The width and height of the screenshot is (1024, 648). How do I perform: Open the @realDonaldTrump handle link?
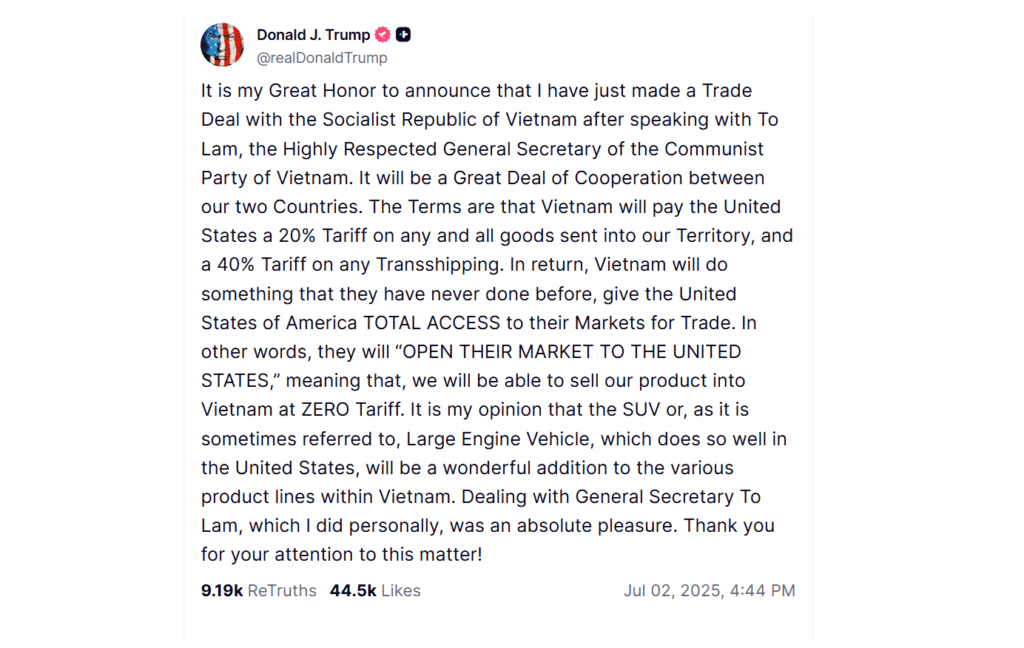pyautogui.click(x=322, y=58)
